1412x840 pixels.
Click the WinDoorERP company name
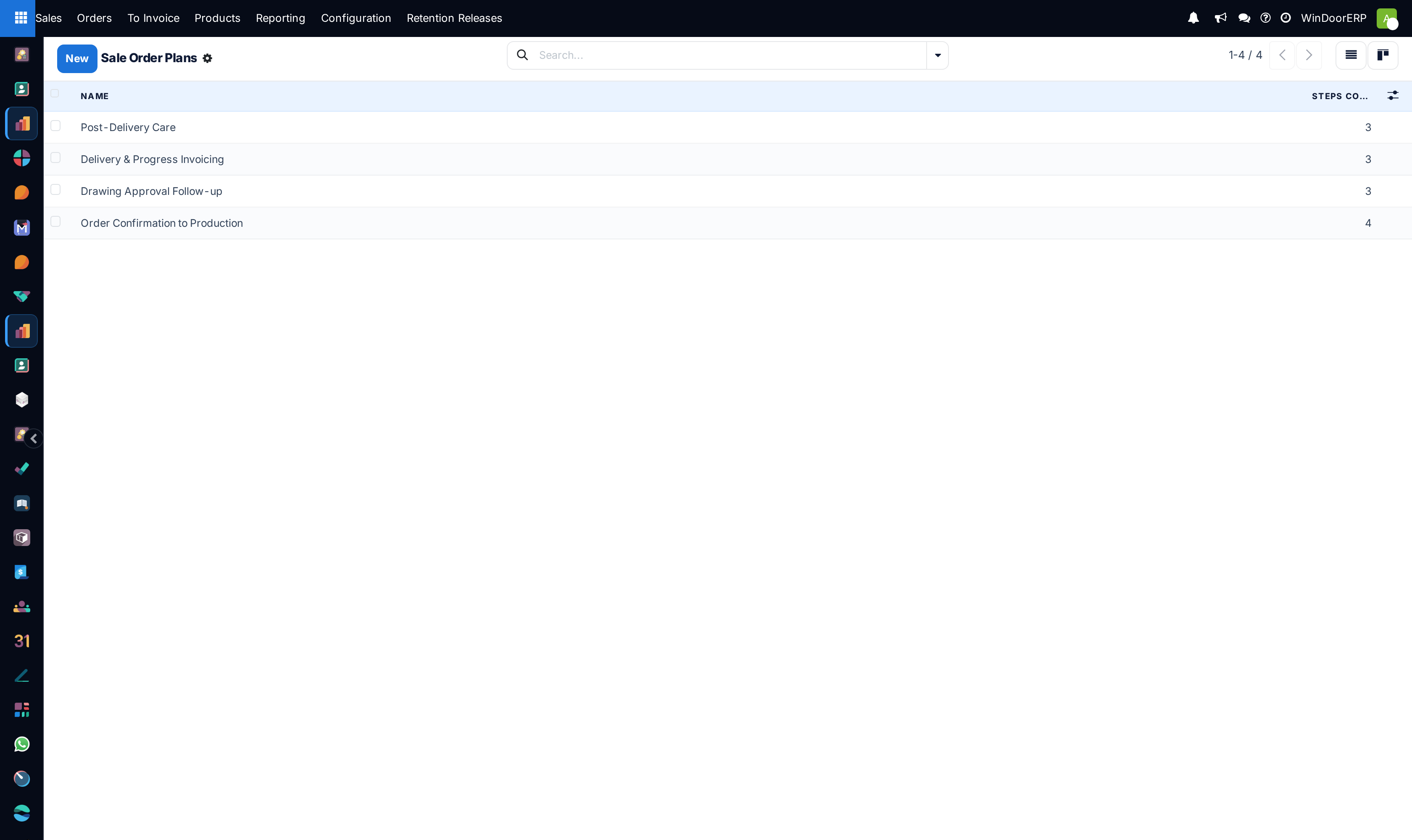coord(1333,18)
